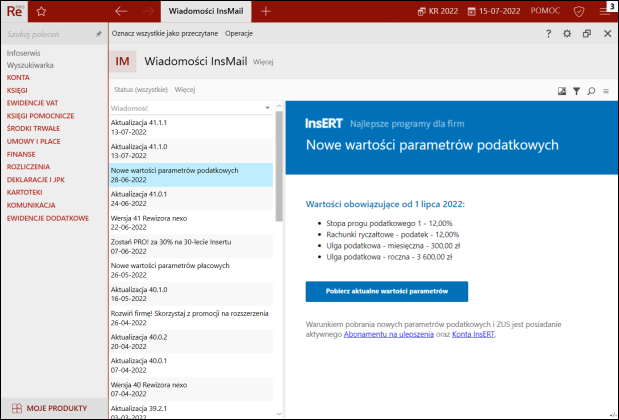Open DEKLARACJE I JPK module
This screenshot has height=420, width=619.
point(36,180)
